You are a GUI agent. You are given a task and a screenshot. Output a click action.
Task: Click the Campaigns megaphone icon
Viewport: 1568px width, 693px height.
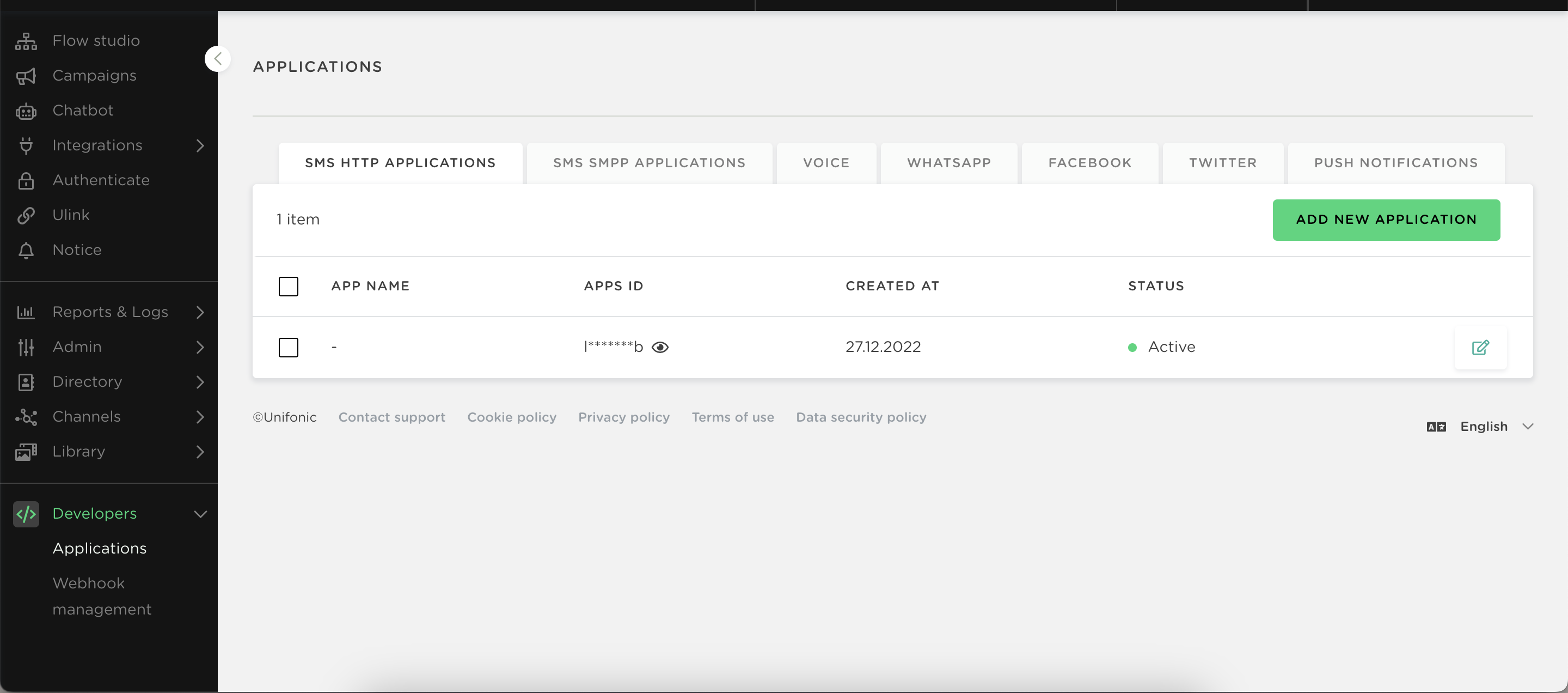pyautogui.click(x=26, y=76)
